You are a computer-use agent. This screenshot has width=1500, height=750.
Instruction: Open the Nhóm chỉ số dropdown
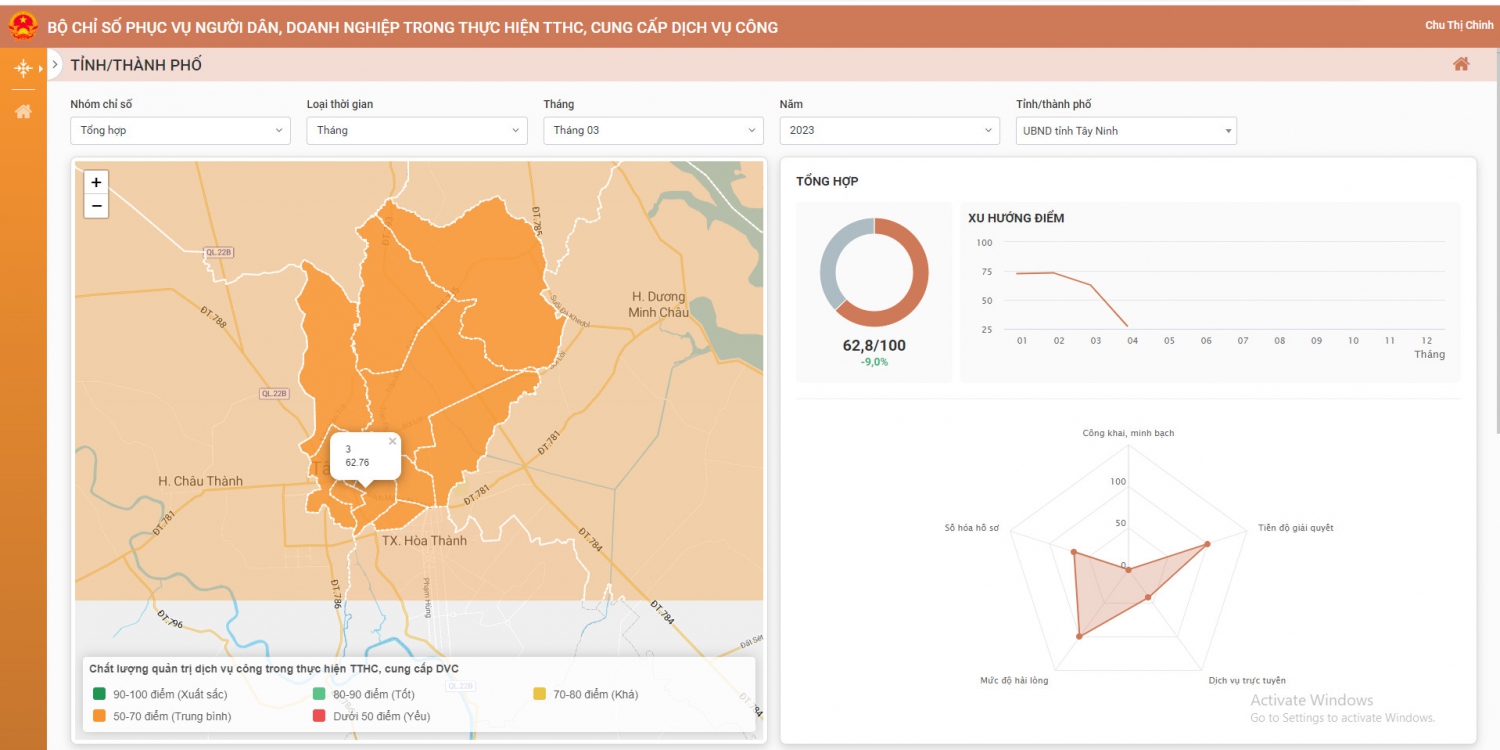[x=180, y=131]
